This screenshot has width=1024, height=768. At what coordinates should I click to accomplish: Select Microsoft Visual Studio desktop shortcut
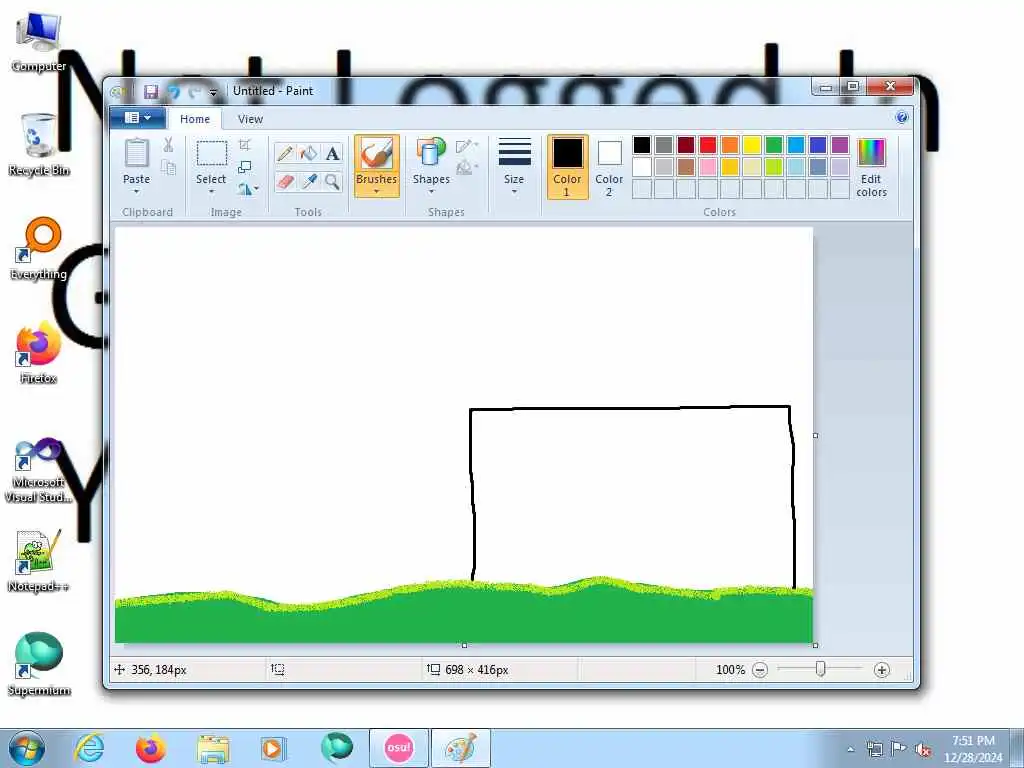tap(39, 470)
